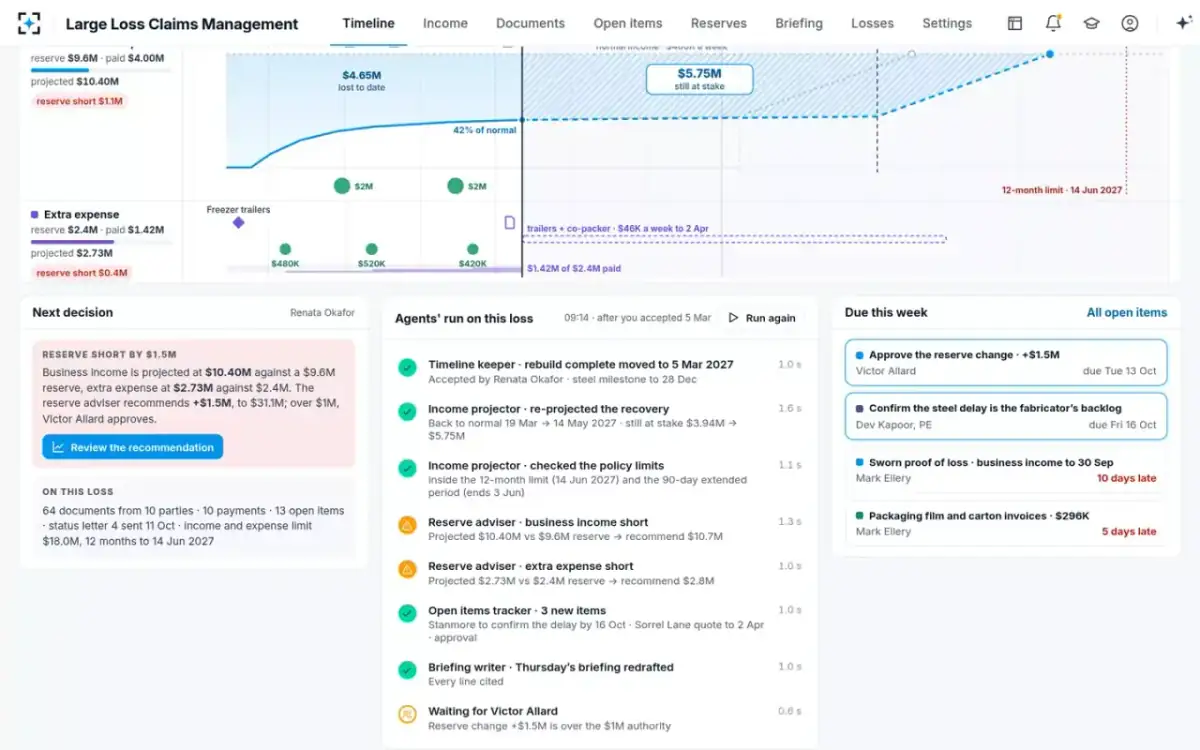Click the 12-month limit 14 Jun 2027 label
The image size is (1200, 750).
pyautogui.click(x=1062, y=190)
